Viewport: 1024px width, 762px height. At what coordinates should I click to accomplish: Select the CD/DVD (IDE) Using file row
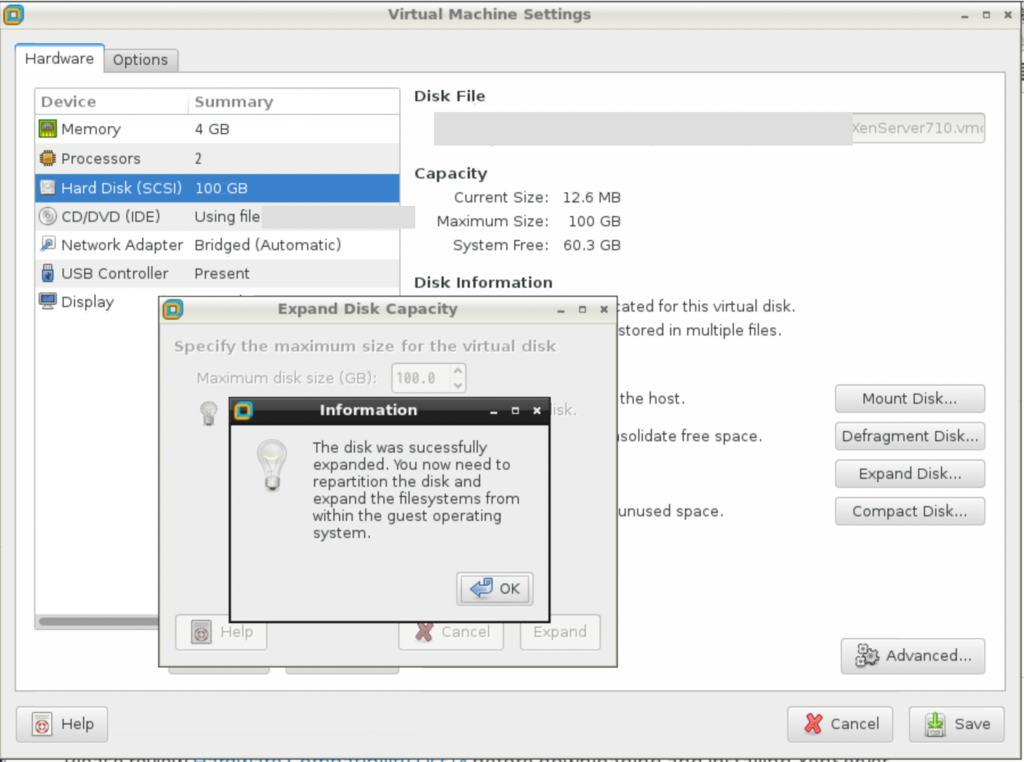[217, 216]
